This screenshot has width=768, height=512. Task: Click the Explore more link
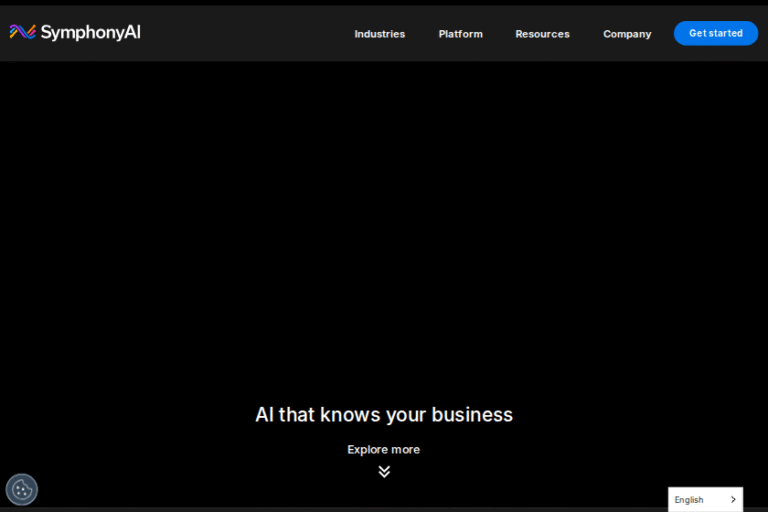(383, 450)
